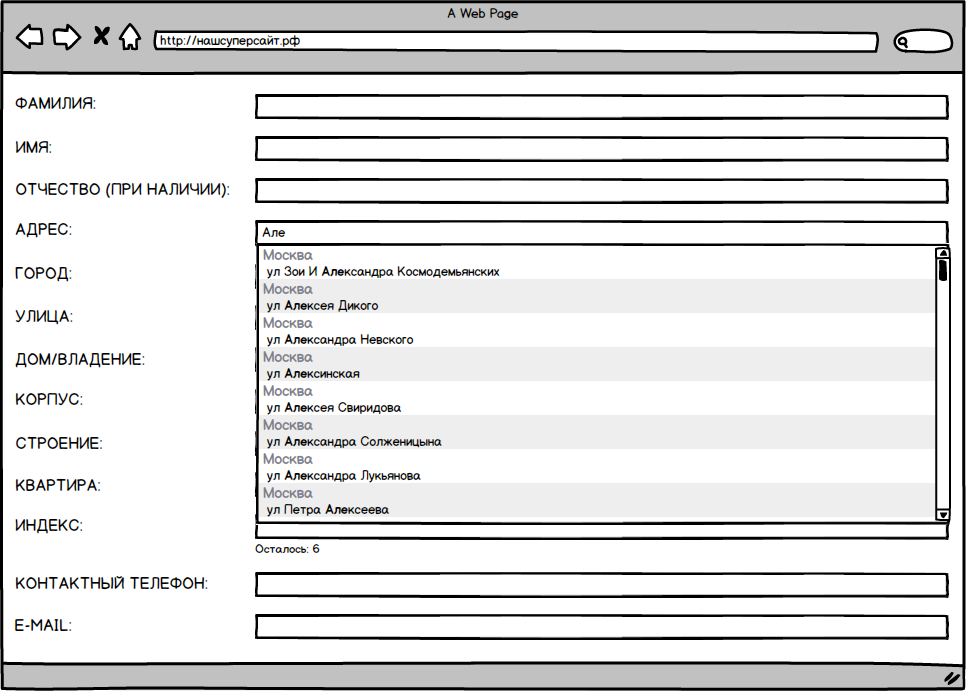Click the browser search box

click(x=923, y=41)
